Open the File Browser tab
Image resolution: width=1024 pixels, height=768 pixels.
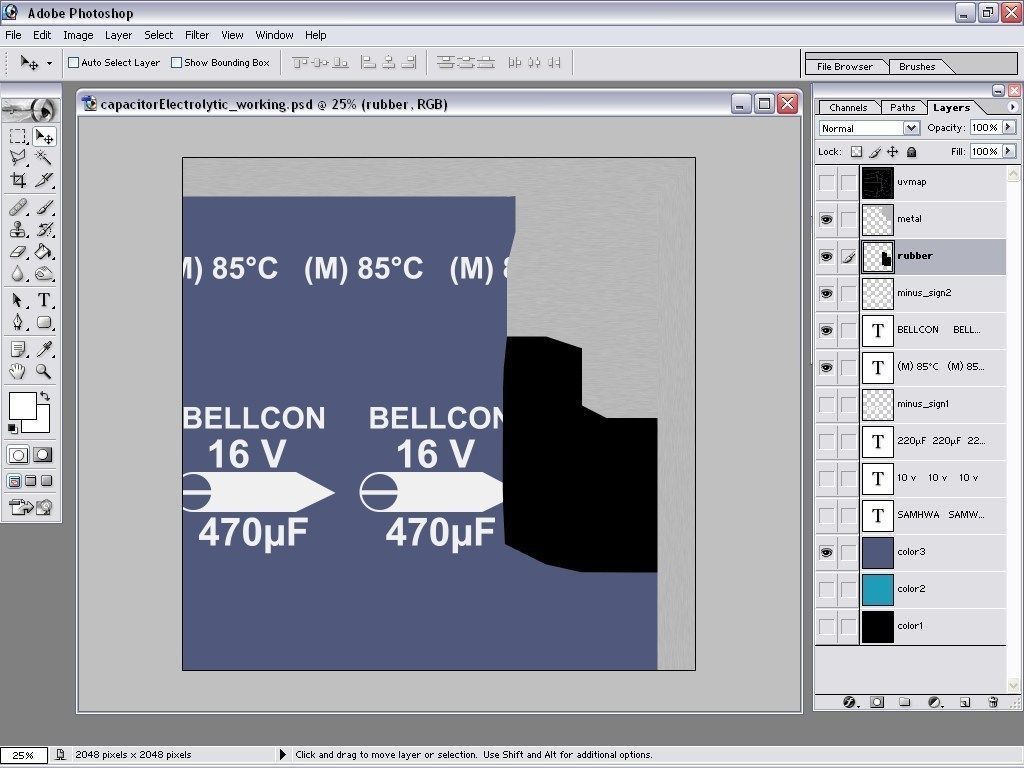click(x=844, y=67)
